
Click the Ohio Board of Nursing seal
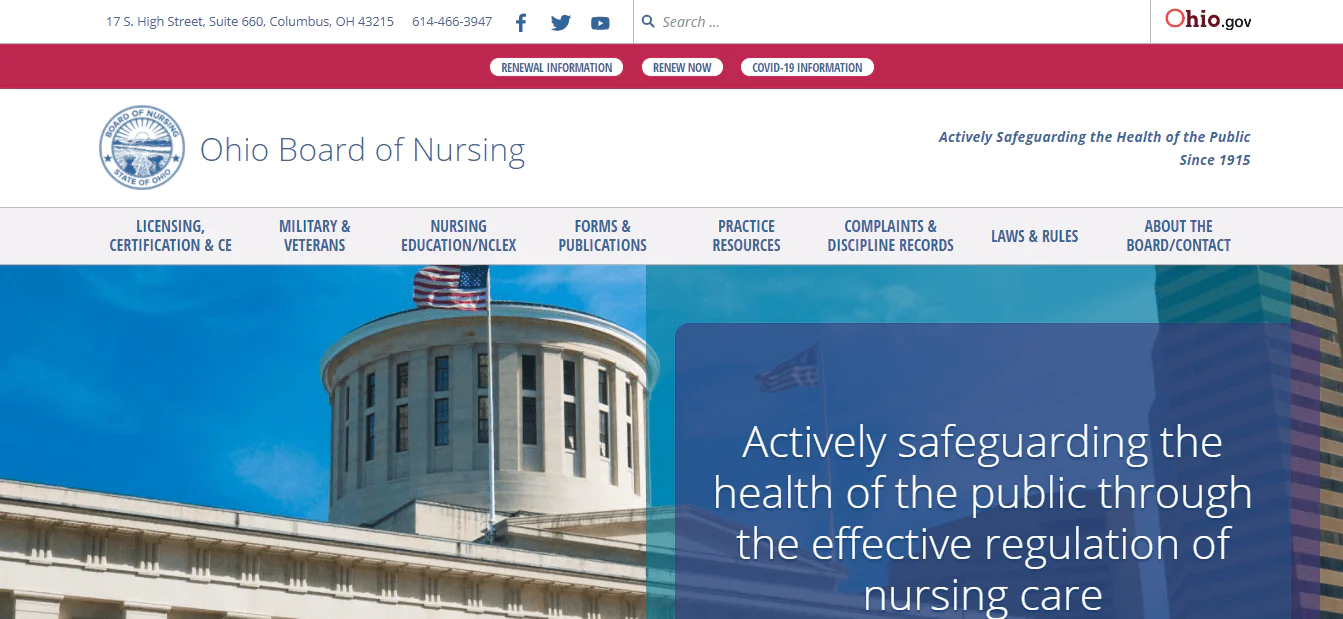(142, 148)
